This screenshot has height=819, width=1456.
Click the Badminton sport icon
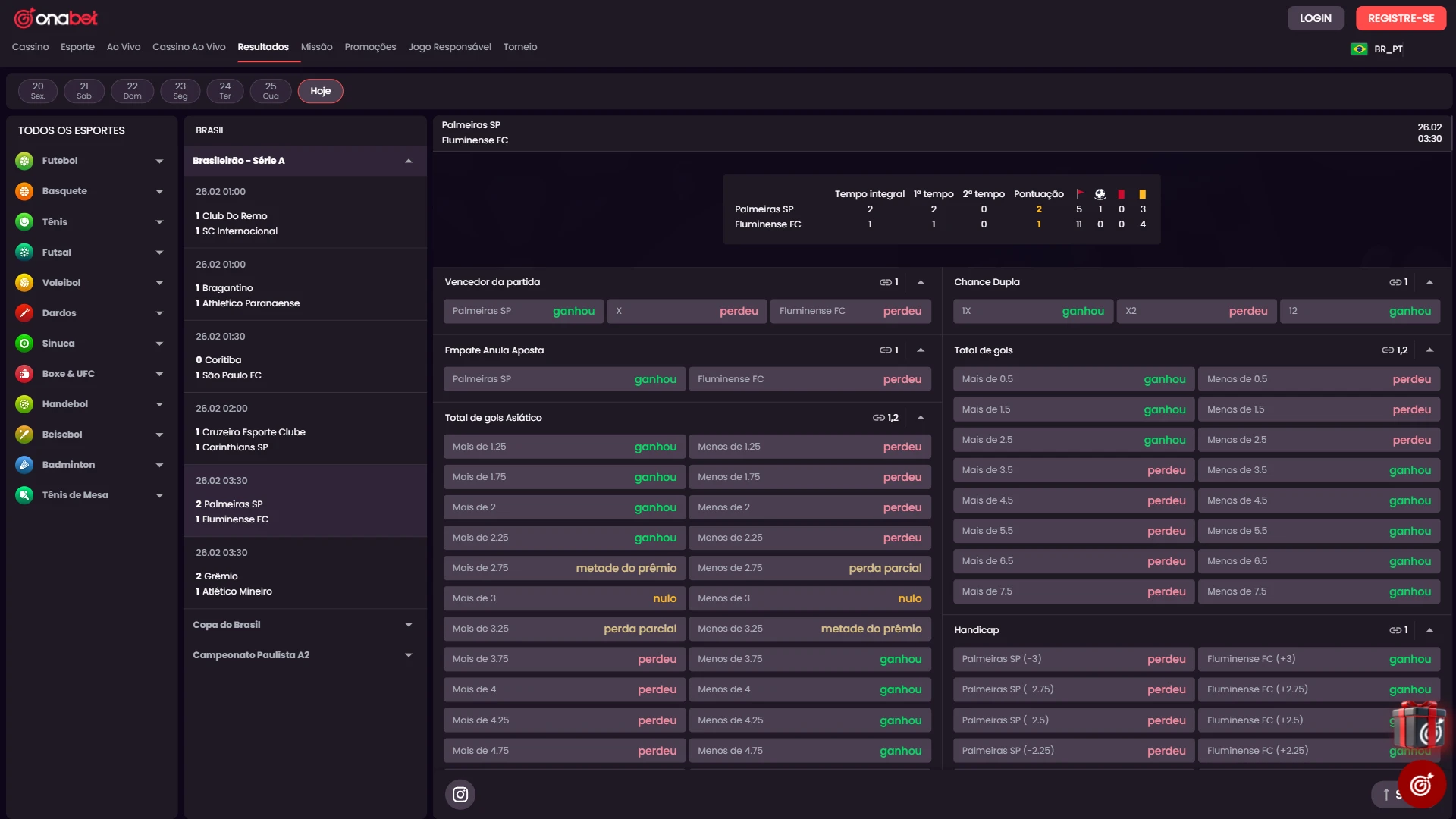coord(24,464)
